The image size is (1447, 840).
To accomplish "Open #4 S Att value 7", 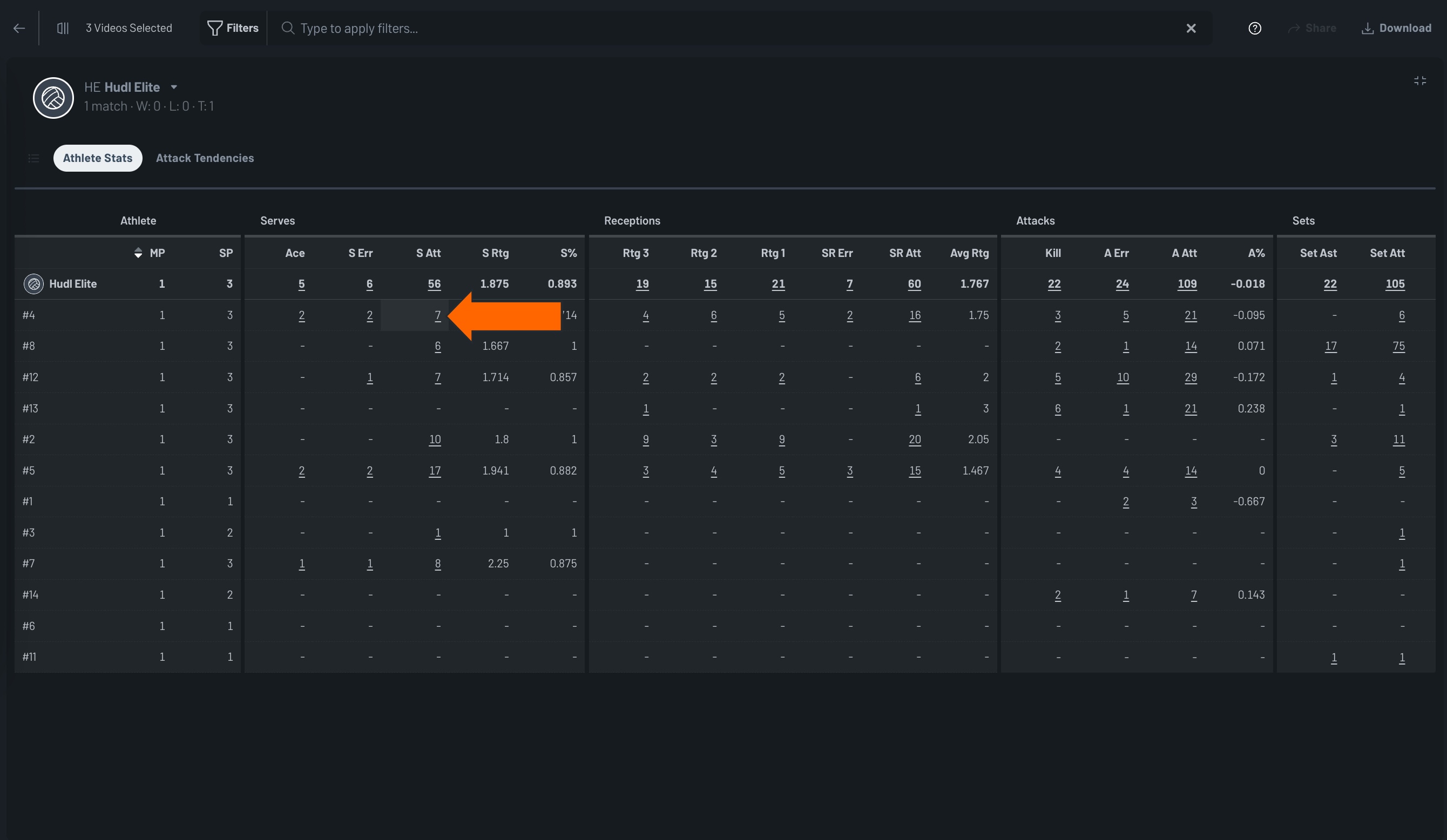I will click(437, 316).
